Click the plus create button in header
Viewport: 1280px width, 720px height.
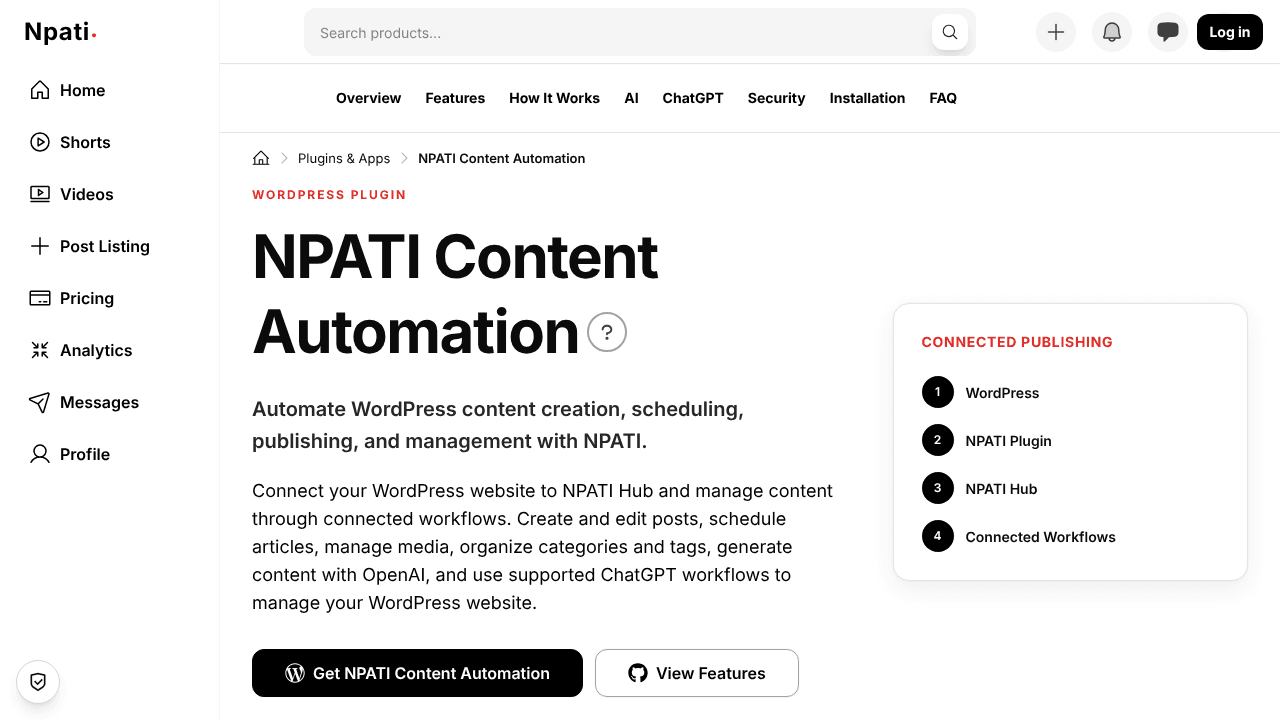pyautogui.click(x=1056, y=32)
